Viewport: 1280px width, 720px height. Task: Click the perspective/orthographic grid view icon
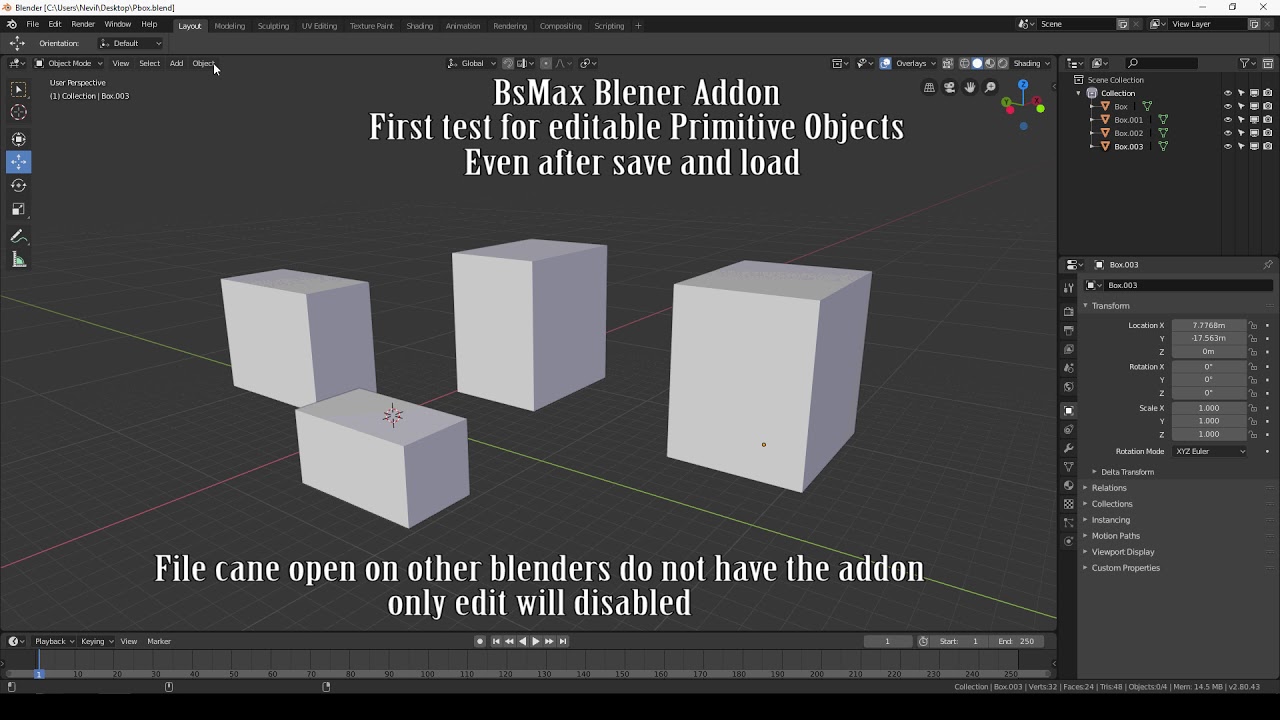(x=929, y=88)
